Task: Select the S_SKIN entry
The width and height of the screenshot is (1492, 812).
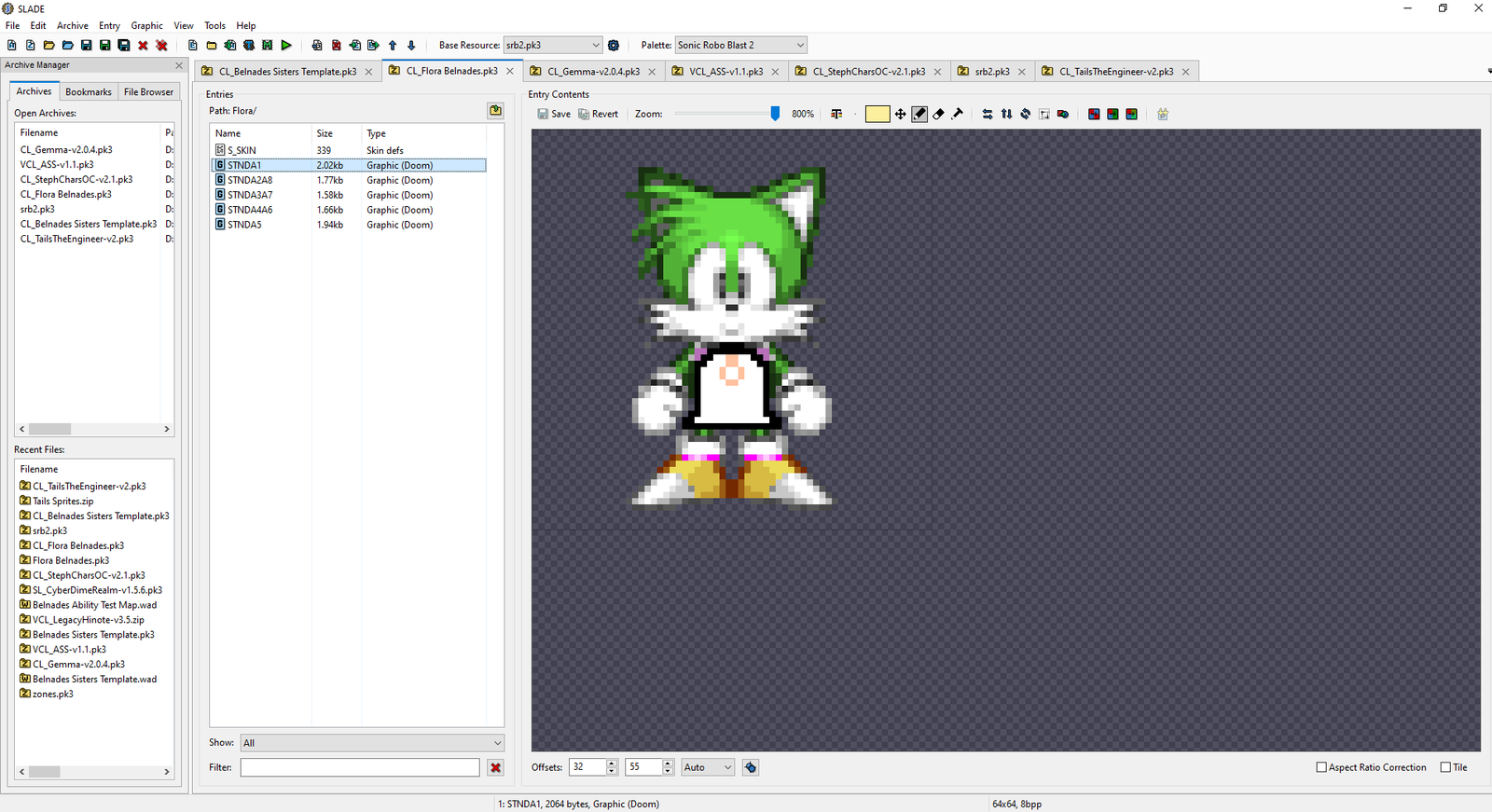Action: click(349, 150)
